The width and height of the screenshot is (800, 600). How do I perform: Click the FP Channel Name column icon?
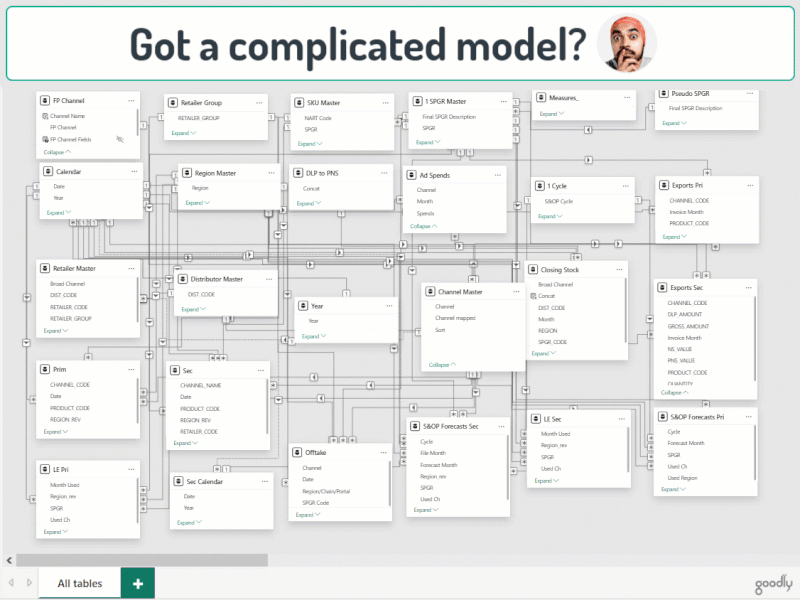click(45, 116)
